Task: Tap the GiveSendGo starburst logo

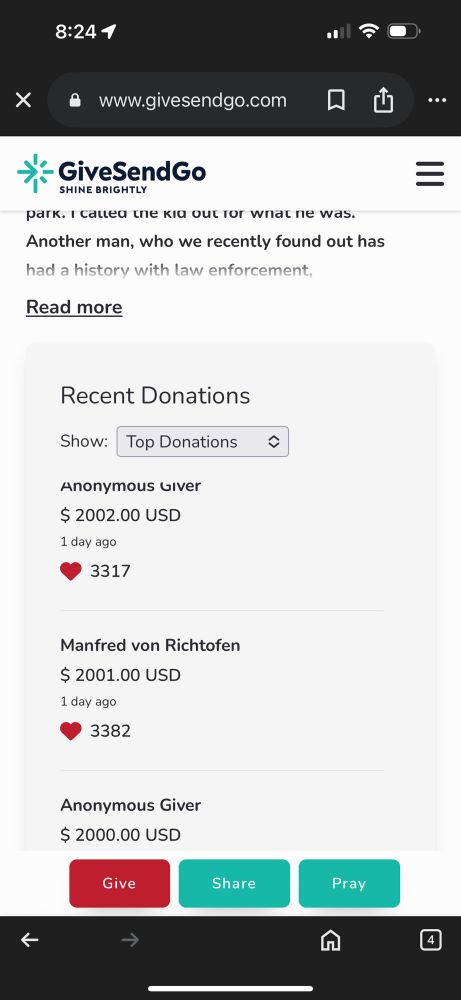Action: (x=35, y=173)
